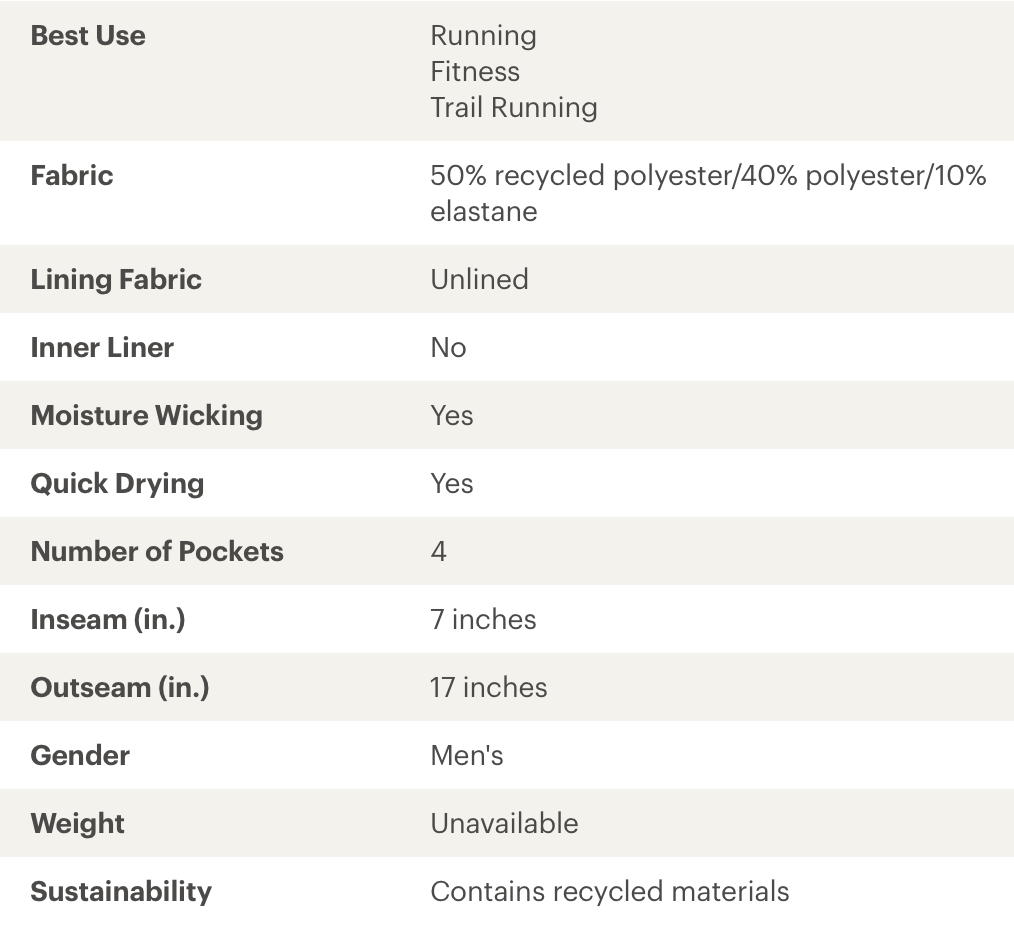Select the Unavailable weight value
This screenshot has width=1014, height=928.
point(504,824)
